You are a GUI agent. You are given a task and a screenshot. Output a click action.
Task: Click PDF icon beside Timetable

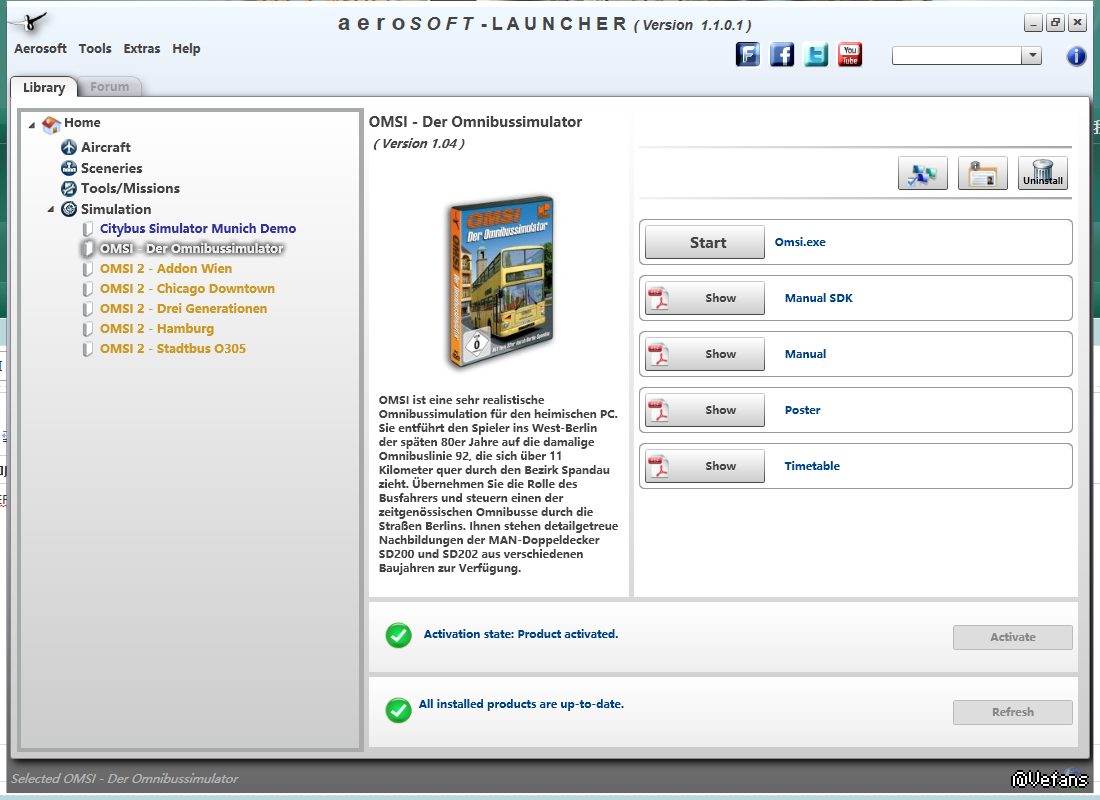click(x=658, y=467)
